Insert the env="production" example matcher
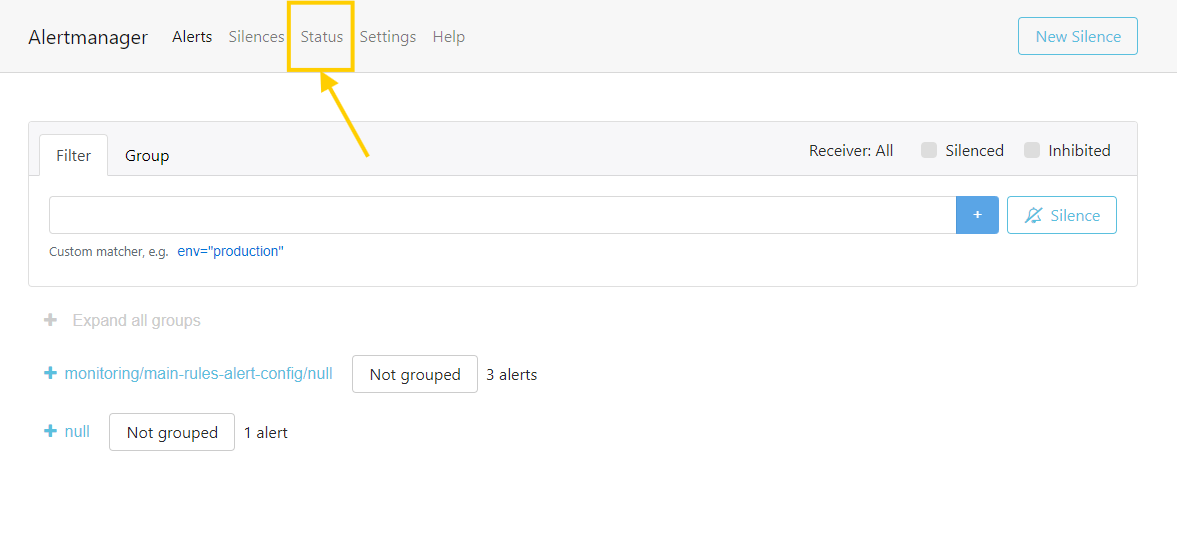Image resolution: width=1177 pixels, height=545 pixels. coord(230,251)
